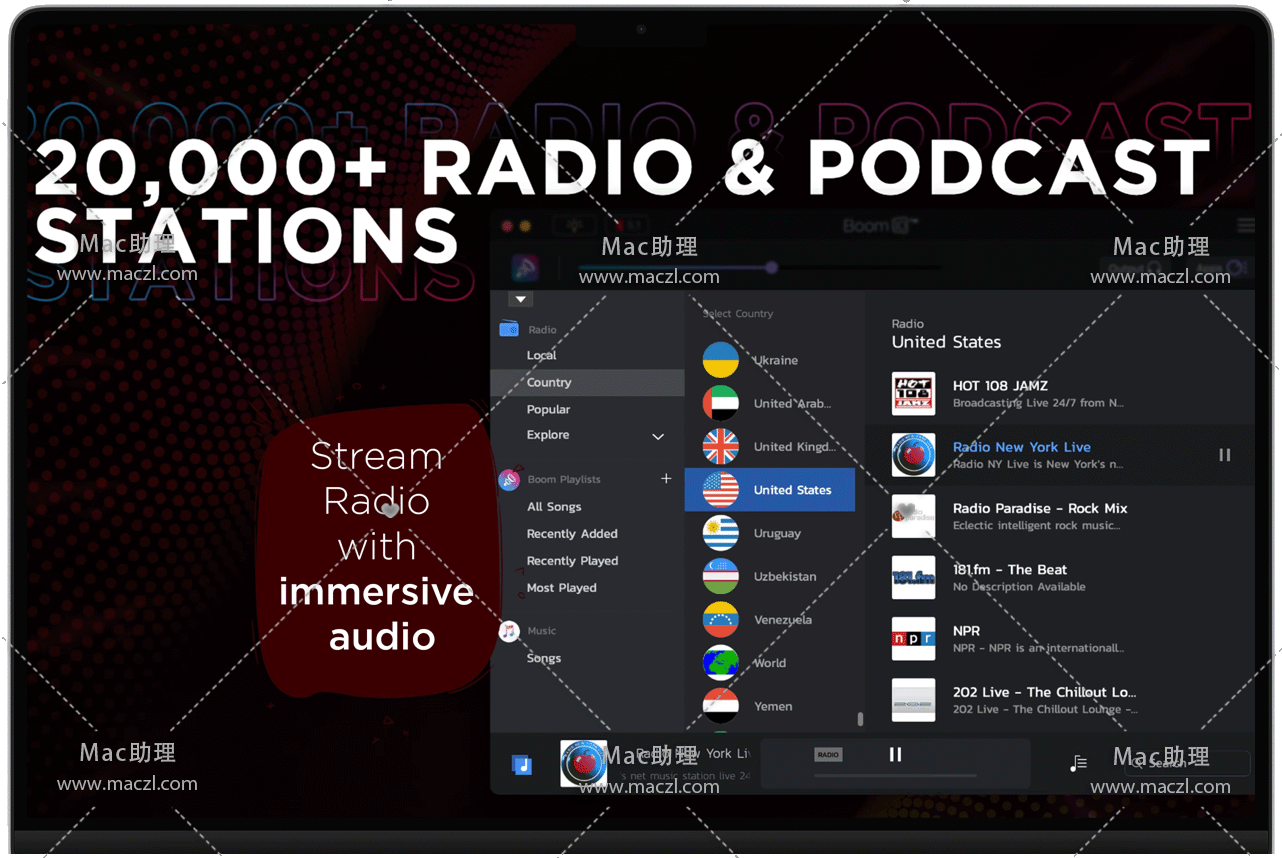Click the volume slider knob in top toolbar
This screenshot has width=1282, height=858.
(x=771, y=267)
